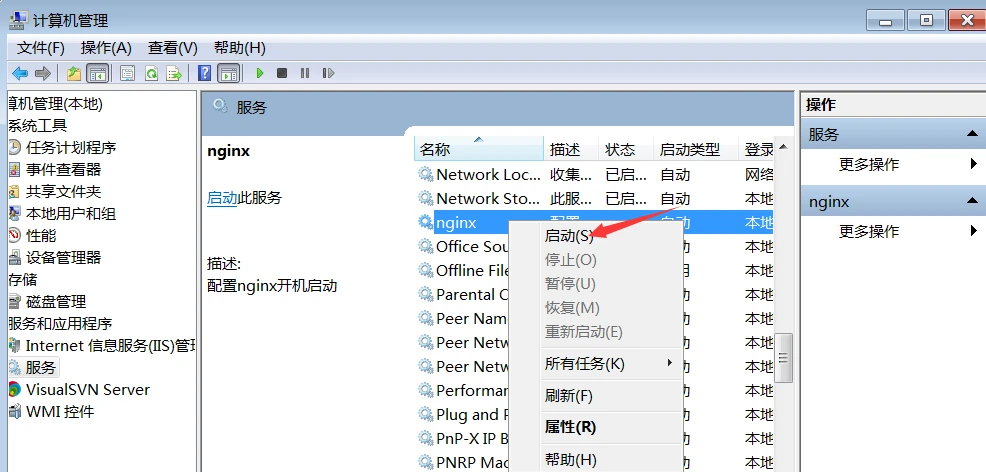986x472 pixels.
Task: Click the 服务 icon in the pane header
Action: pos(219,106)
